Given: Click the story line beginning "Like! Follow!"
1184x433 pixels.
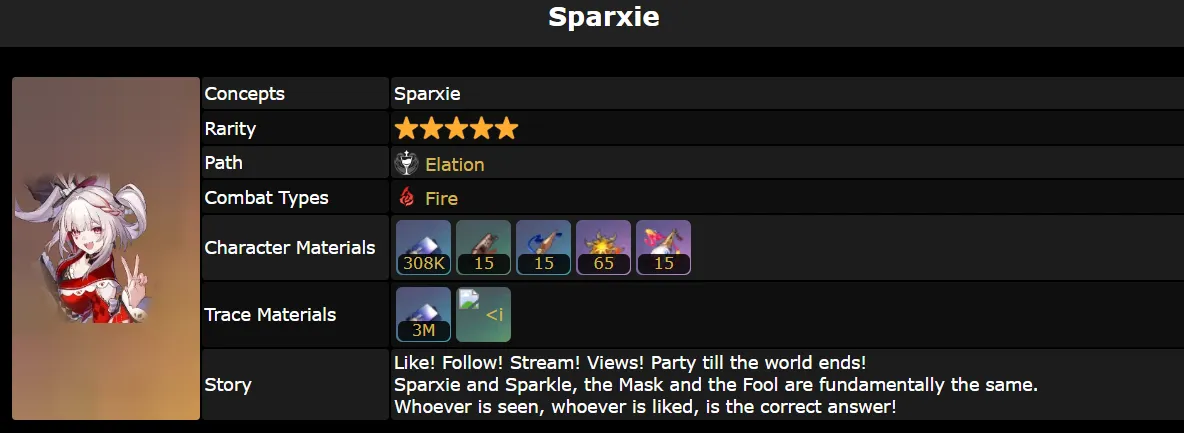Looking at the screenshot, I should point(630,362).
